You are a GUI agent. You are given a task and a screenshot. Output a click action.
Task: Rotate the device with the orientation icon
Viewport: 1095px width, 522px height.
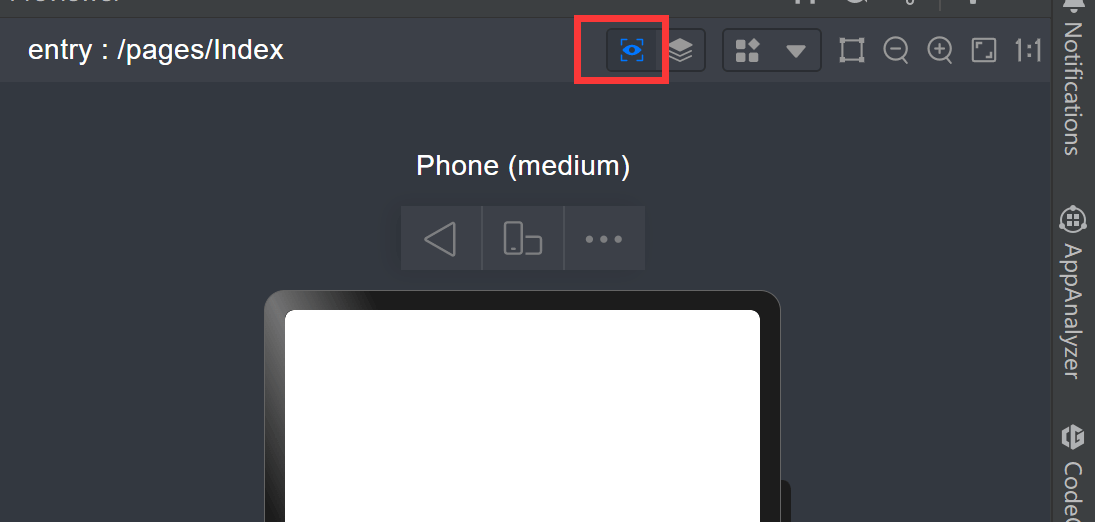(523, 238)
